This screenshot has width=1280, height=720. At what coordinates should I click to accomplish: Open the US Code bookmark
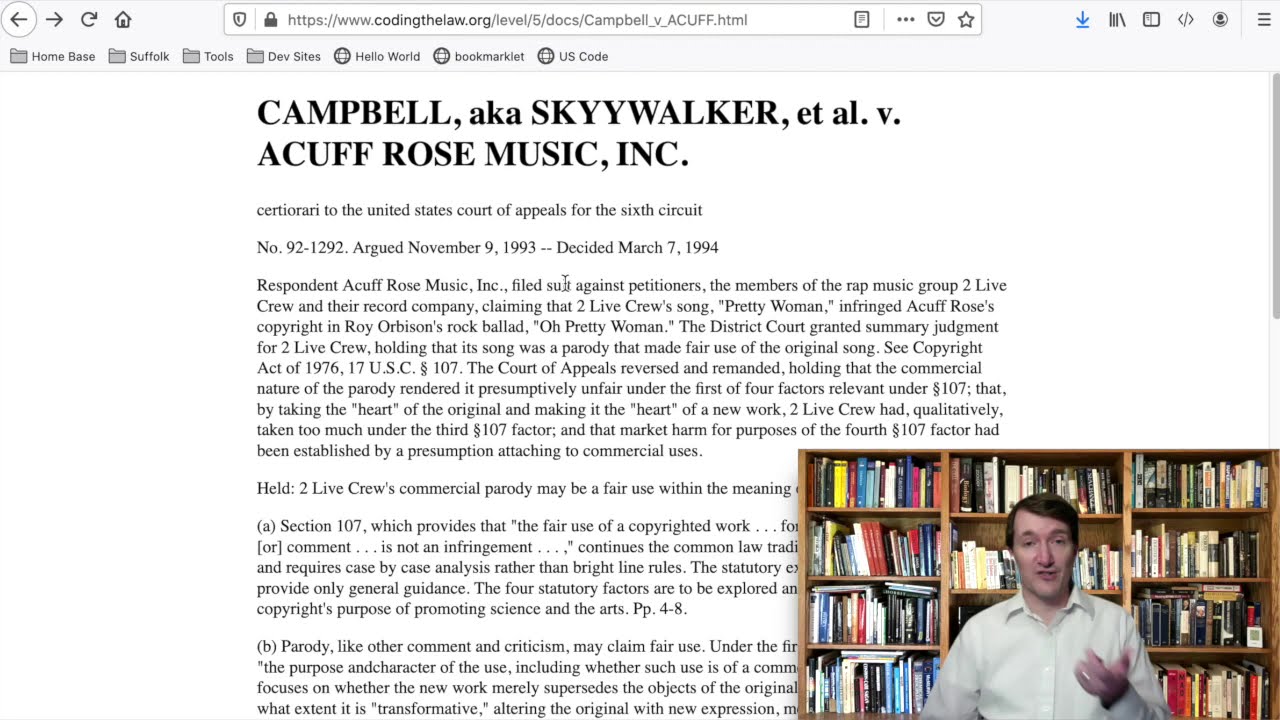(x=573, y=56)
